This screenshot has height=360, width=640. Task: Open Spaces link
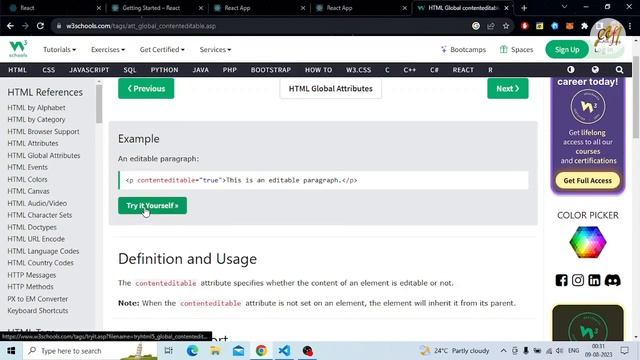[516, 49]
